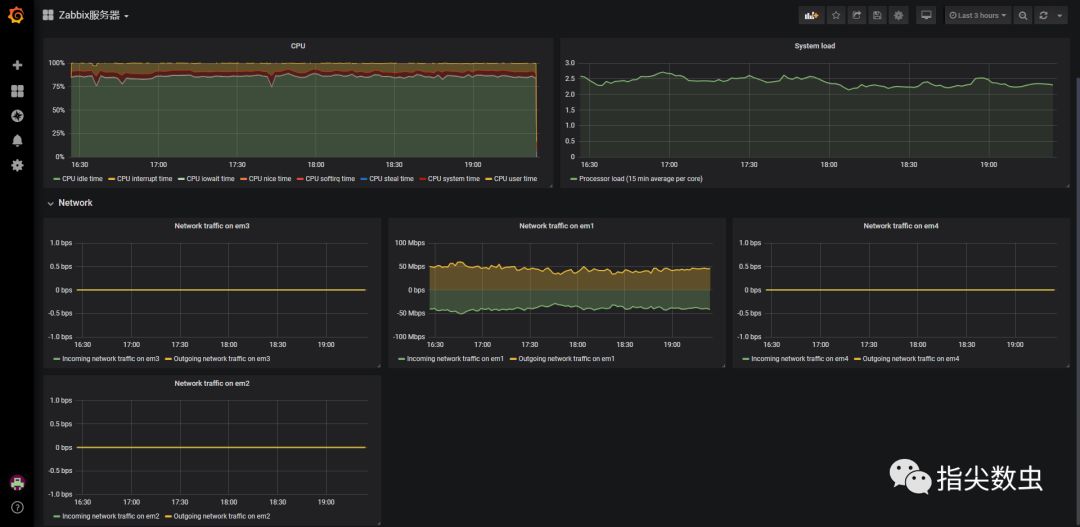Click the time range zoom out magnifier

click(x=1024, y=15)
